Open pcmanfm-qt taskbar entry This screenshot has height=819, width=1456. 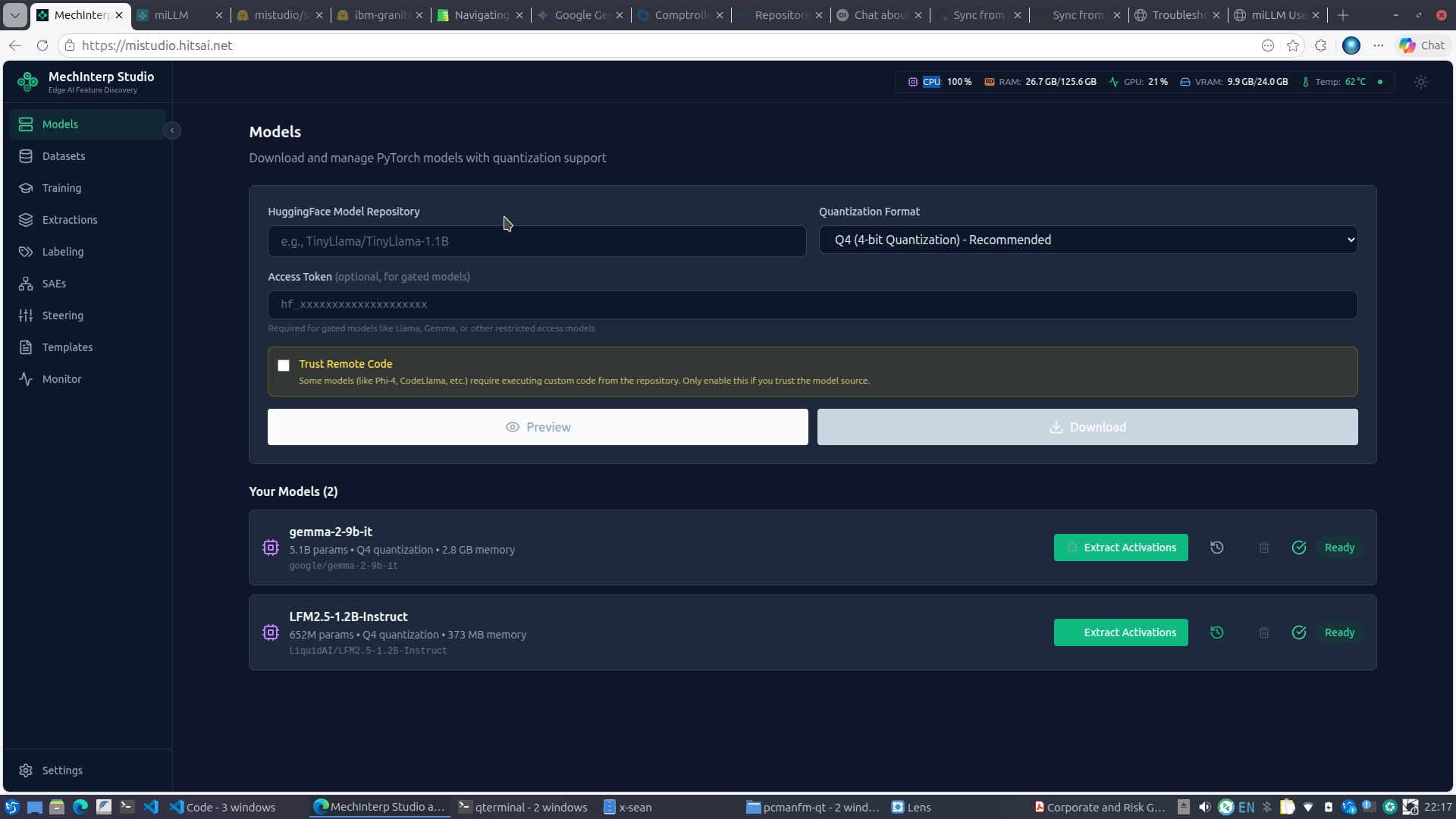click(x=812, y=808)
